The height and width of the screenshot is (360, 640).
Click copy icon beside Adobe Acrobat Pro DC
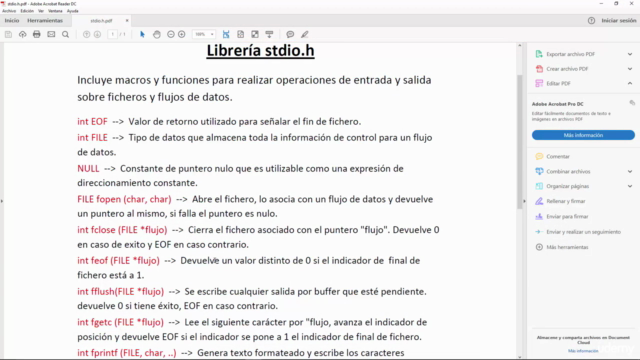coord(632,103)
